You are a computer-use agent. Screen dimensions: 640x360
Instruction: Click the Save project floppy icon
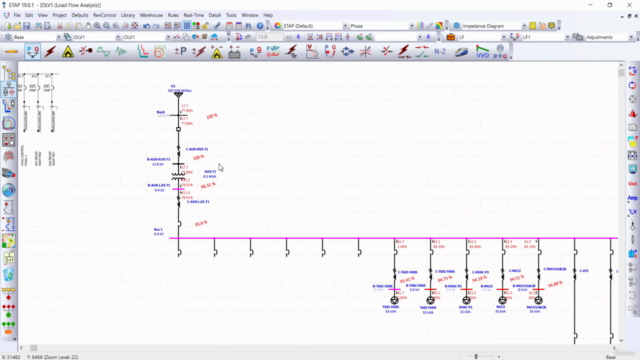pos(27,26)
